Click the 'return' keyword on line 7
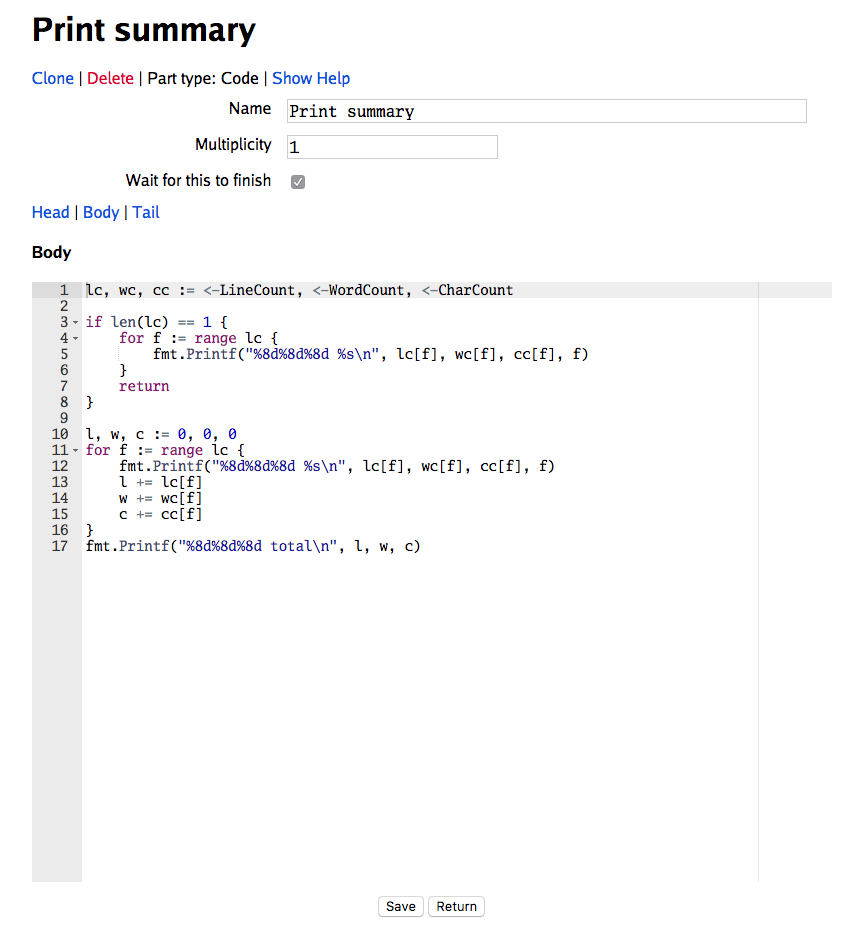Screen dimensions: 843x950 pos(144,386)
